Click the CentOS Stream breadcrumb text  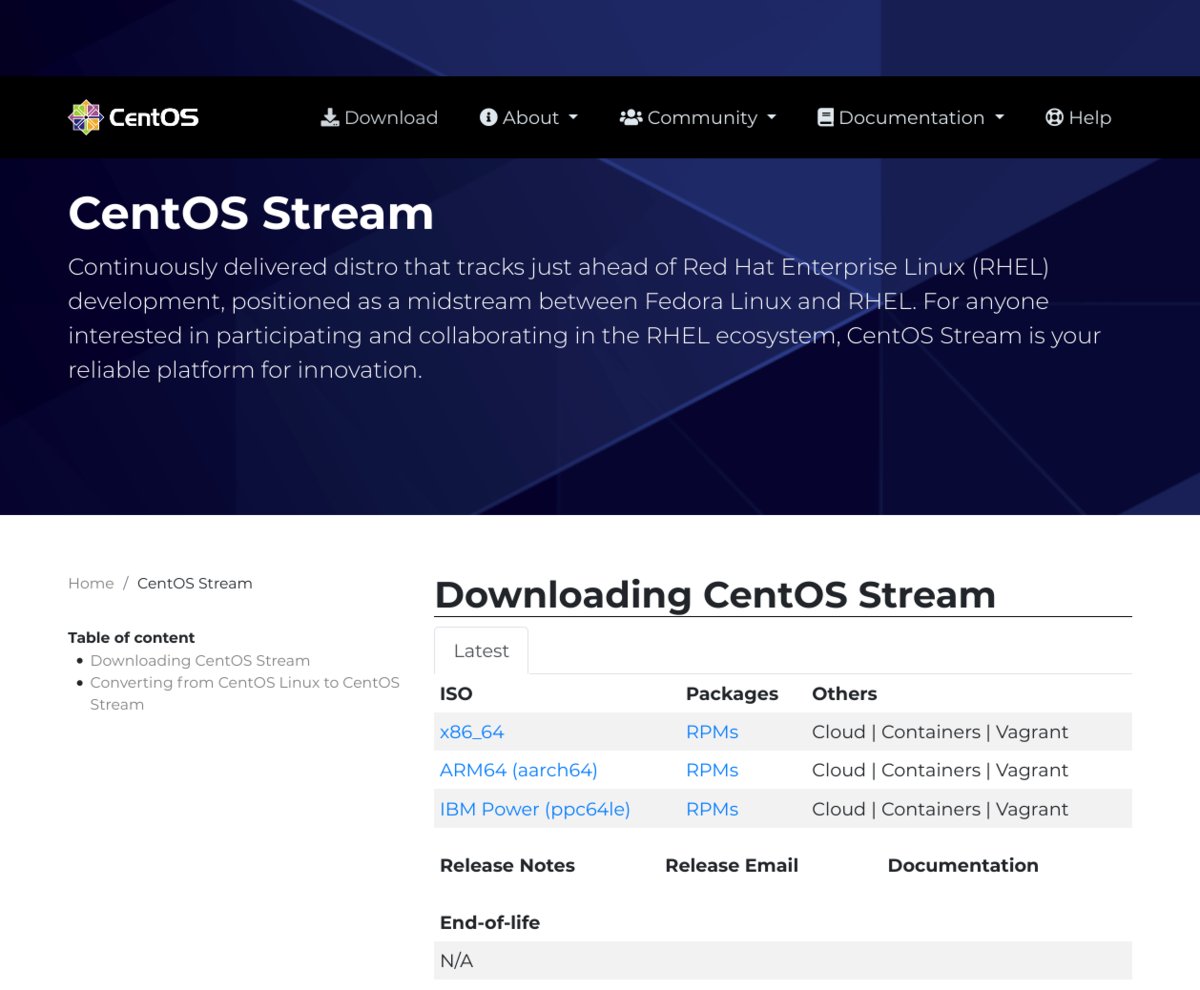coord(195,583)
